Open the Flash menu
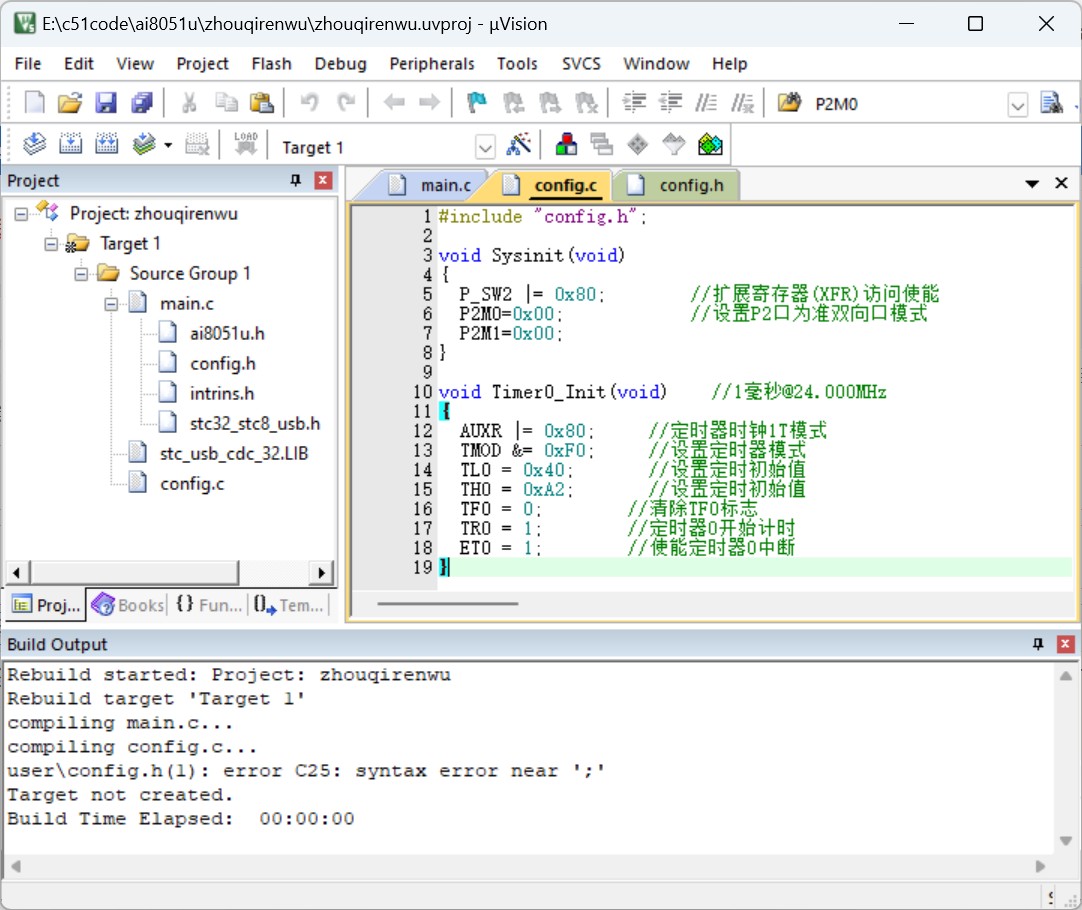 (x=271, y=64)
